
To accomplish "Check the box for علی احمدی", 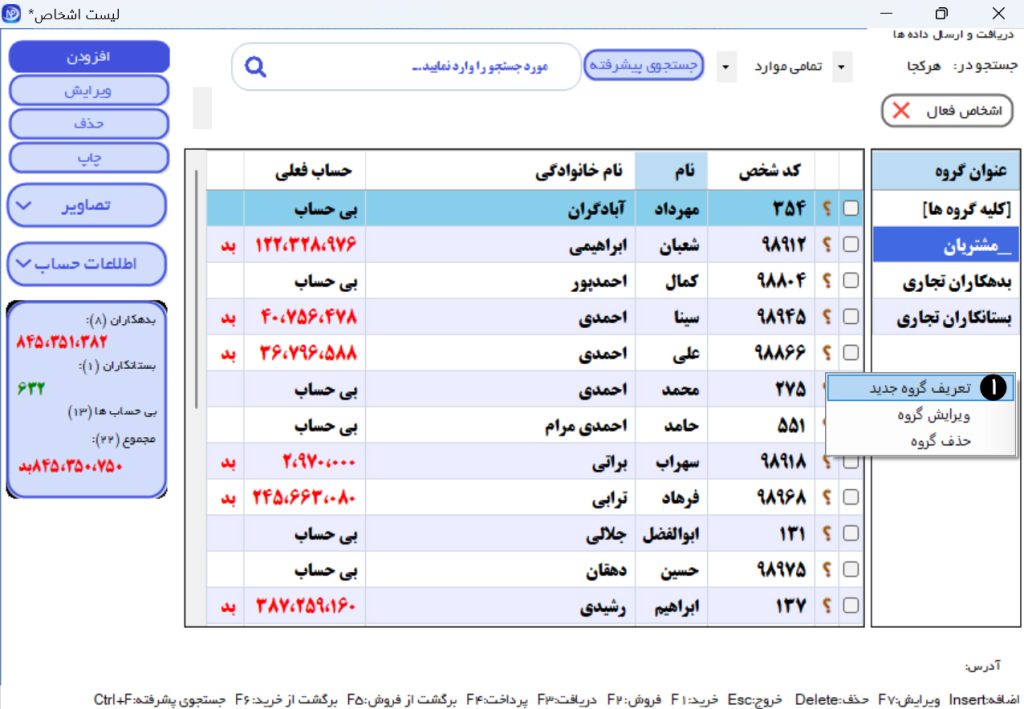I will 850,353.
